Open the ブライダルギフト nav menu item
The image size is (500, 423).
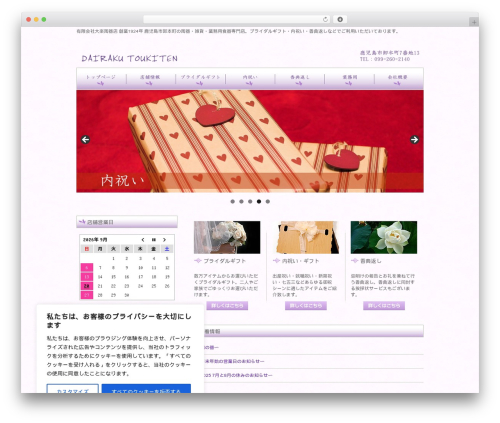click(200, 79)
